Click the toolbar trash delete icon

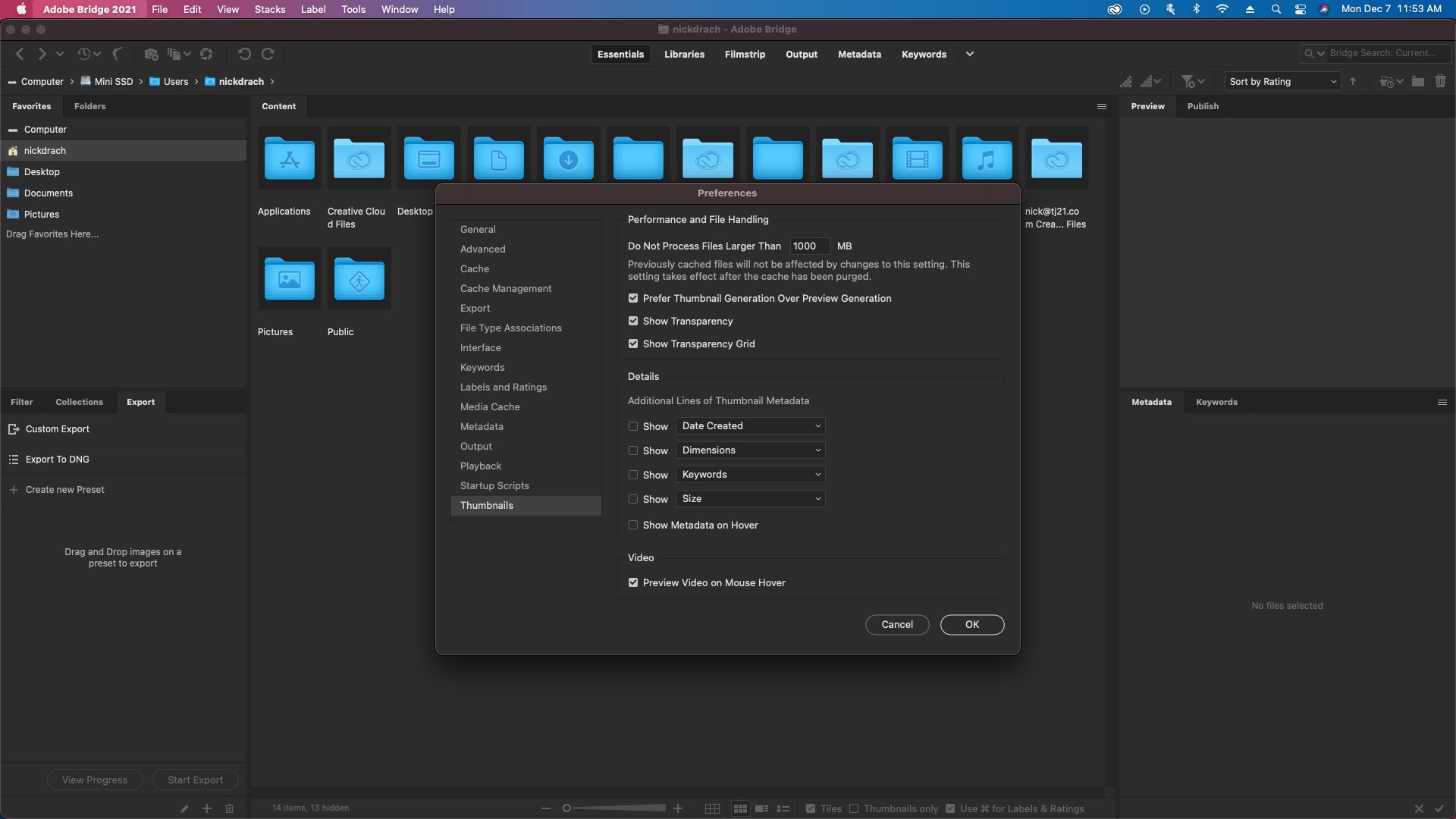point(1440,81)
